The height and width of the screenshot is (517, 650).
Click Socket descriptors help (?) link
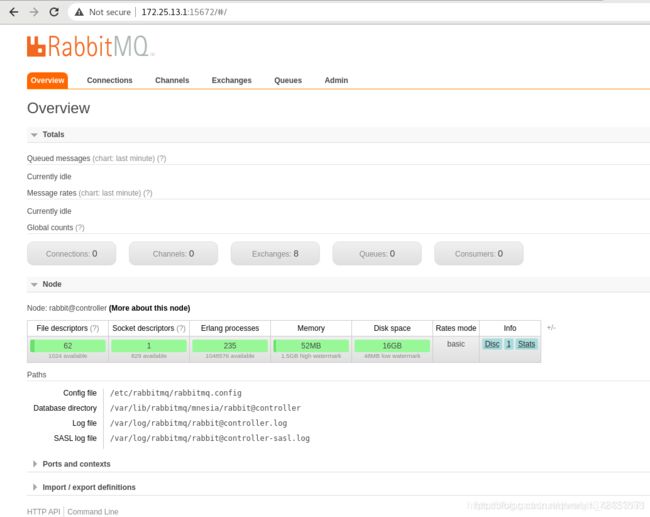(181, 328)
